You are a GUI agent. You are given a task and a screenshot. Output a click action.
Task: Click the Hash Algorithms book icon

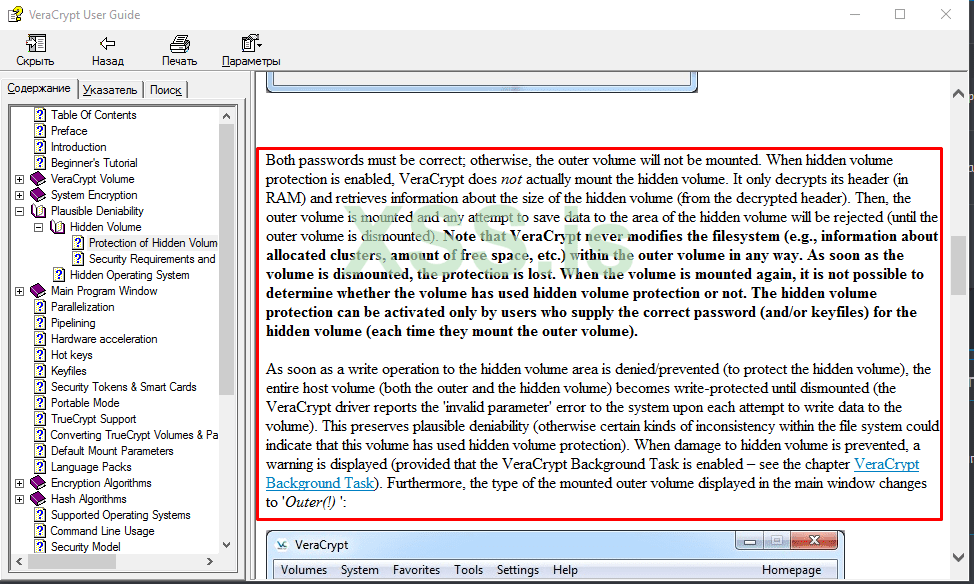[39, 499]
